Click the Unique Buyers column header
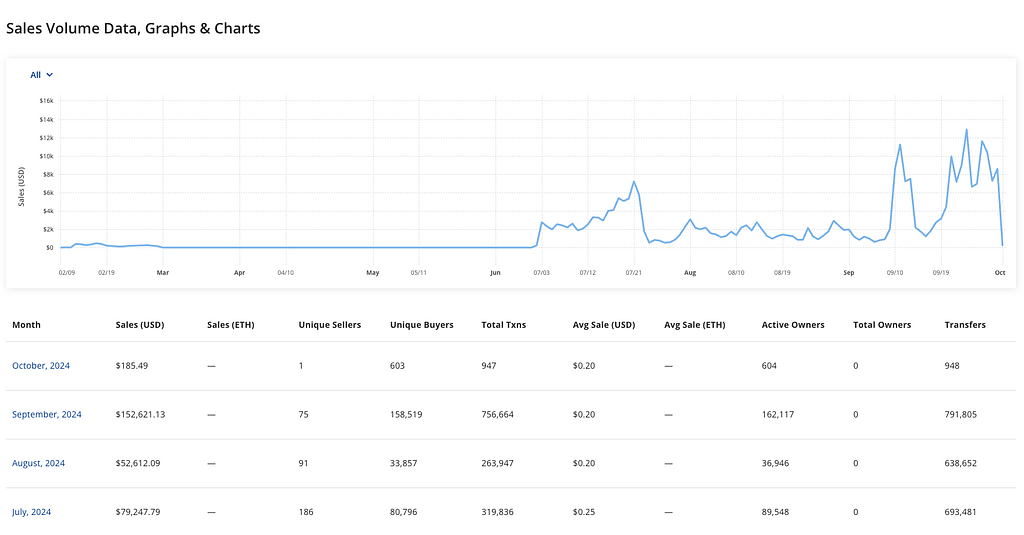This screenshot has width=1024, height=535. click(x=421, y=325)
